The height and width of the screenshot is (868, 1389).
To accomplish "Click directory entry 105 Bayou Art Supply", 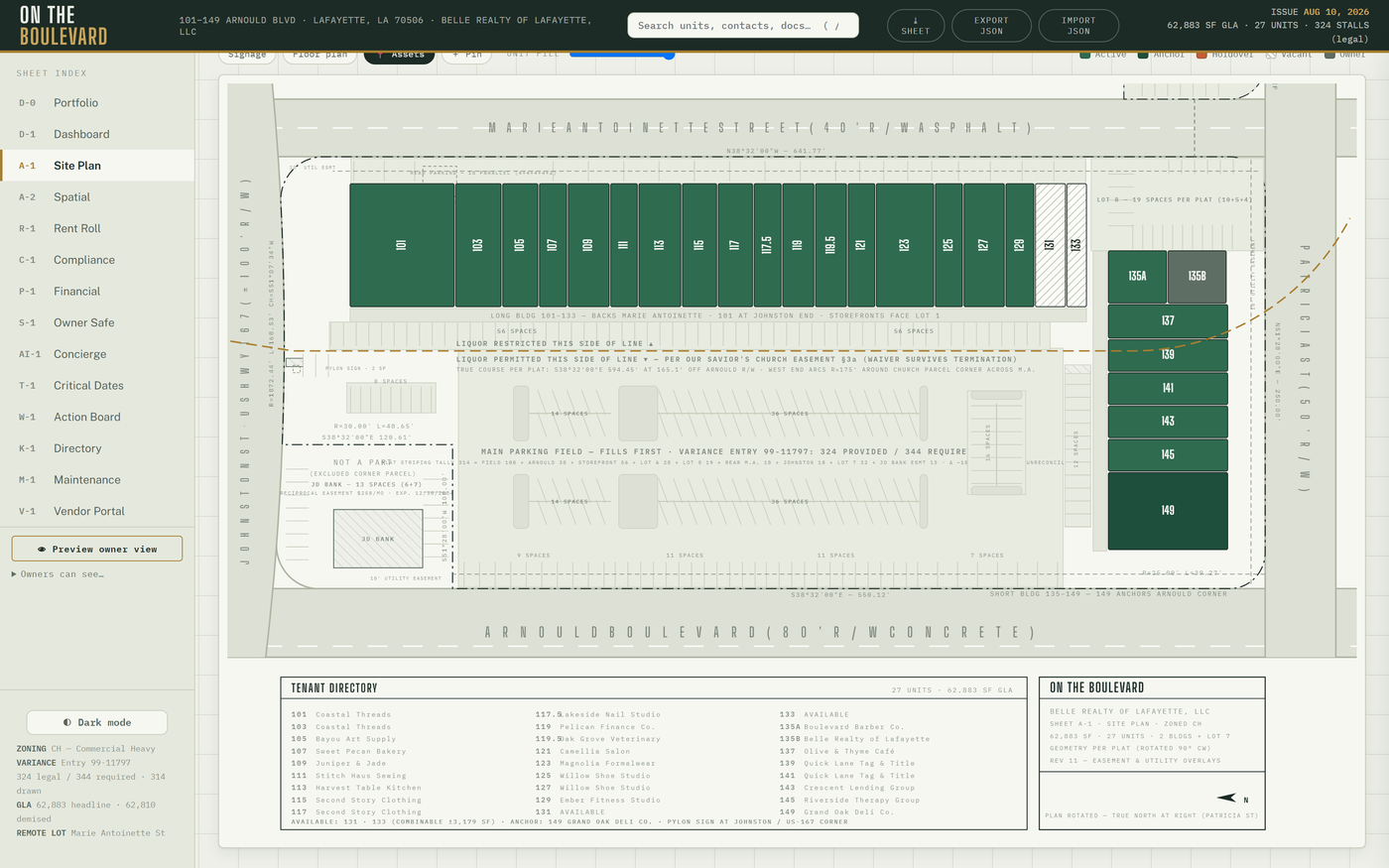I will tap(343, 739).
